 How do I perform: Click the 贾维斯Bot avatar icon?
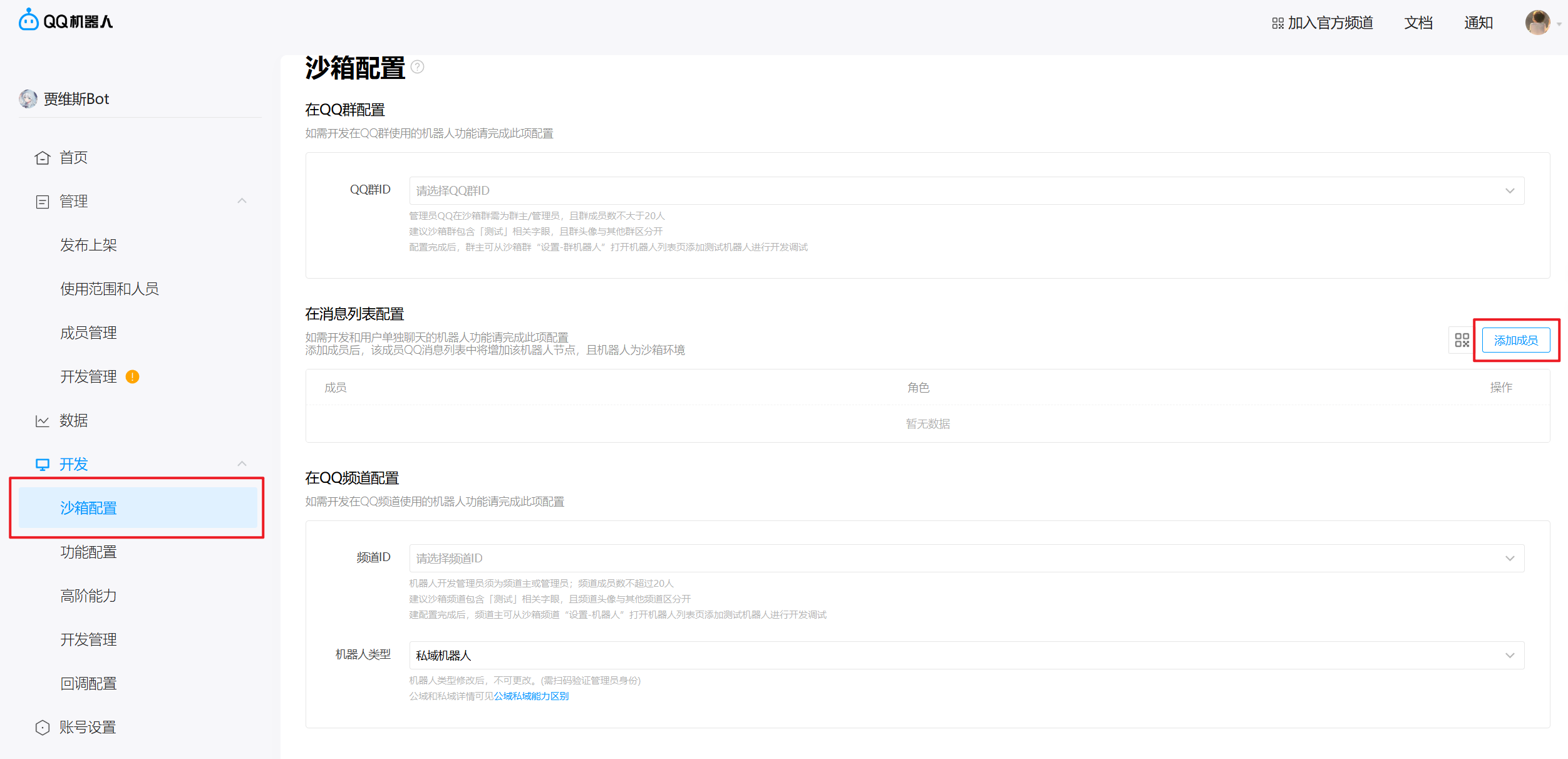pyautogui.click(x=28, y=99)
